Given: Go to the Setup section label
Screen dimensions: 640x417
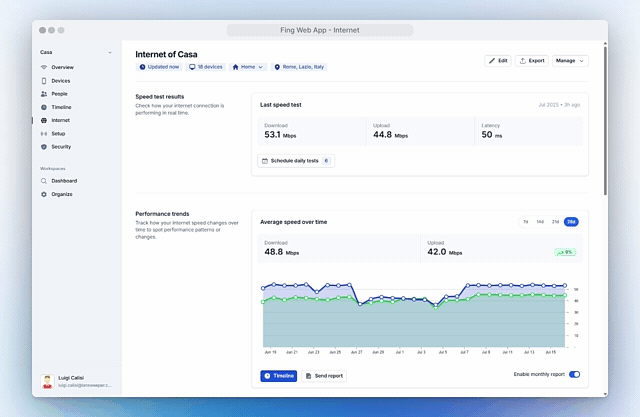Looking at the screenshot, I should pos(58,134).
